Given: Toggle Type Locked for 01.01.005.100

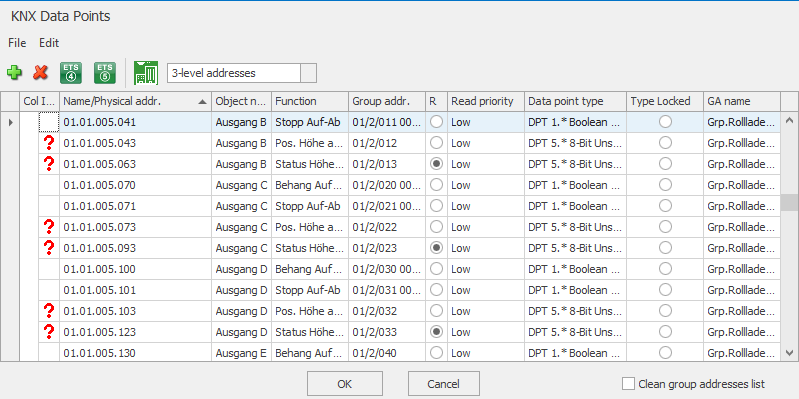Looking at the screenshot, I should pos(665,269).
